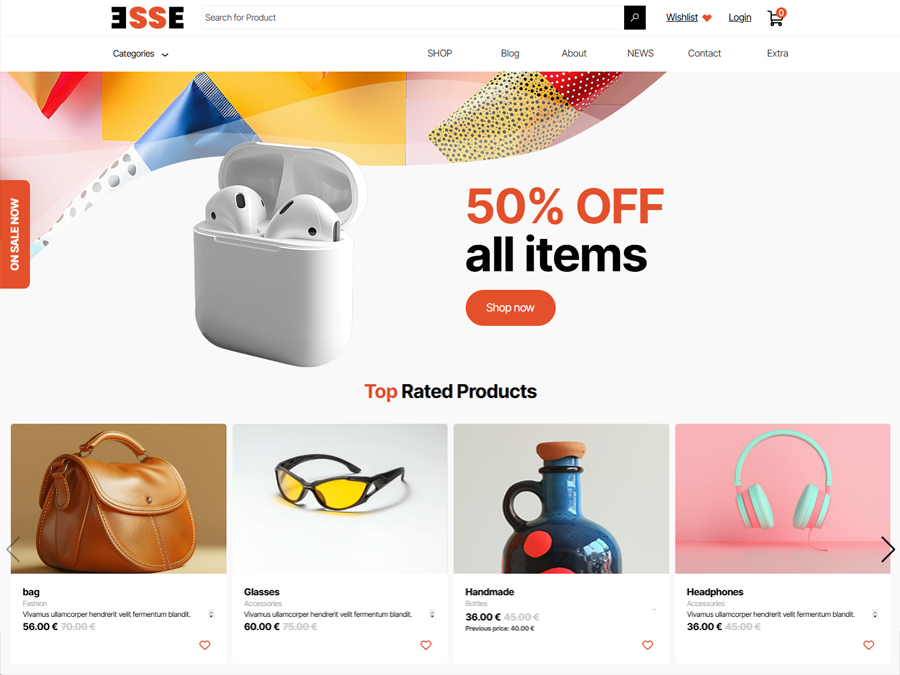900x675 pixels.
Task: Click the heart icon under Headphones product
Action: 868,645
